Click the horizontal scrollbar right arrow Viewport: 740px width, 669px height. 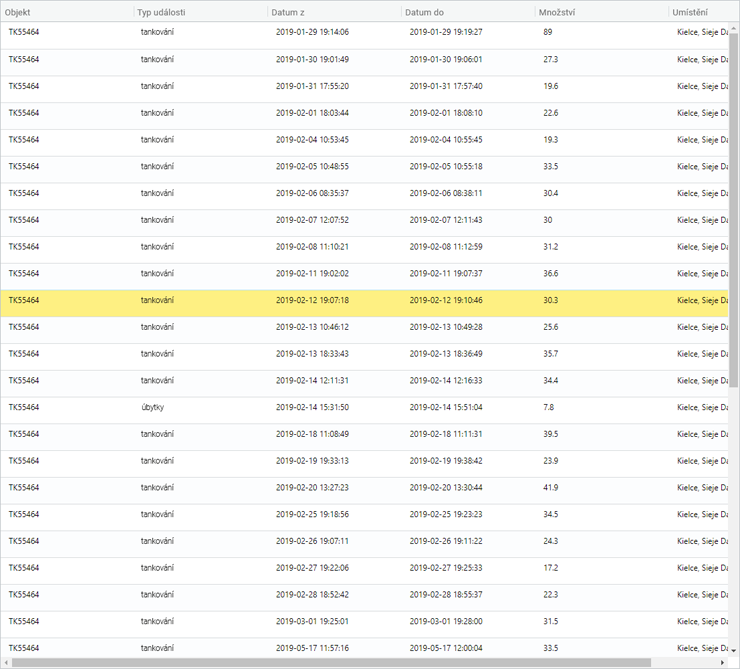coord(723,663)
